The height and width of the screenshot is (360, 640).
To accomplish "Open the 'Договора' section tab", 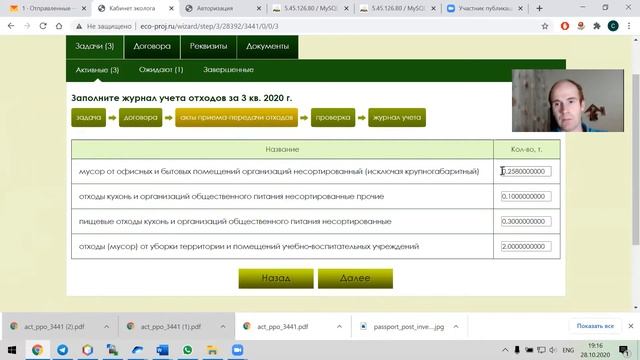I will pyautogui.click(x=152, y=47).
